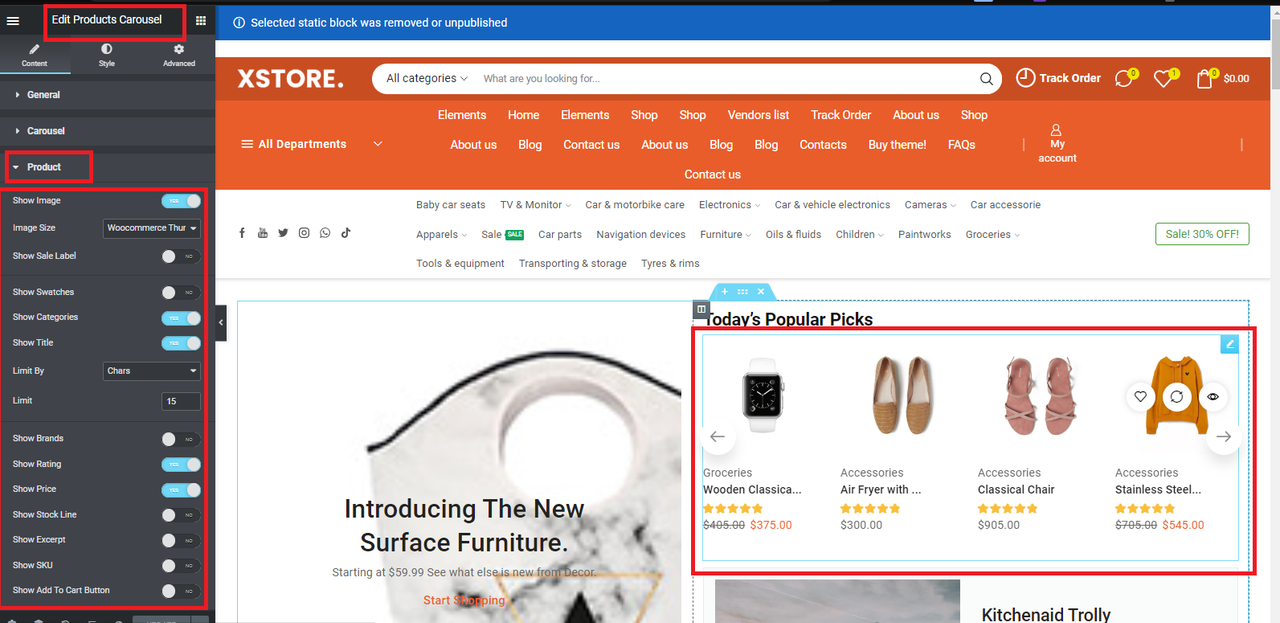Click the Start Shopping link
The width and height of the screenshot is (1280, 623).
(x=464, y=600)
